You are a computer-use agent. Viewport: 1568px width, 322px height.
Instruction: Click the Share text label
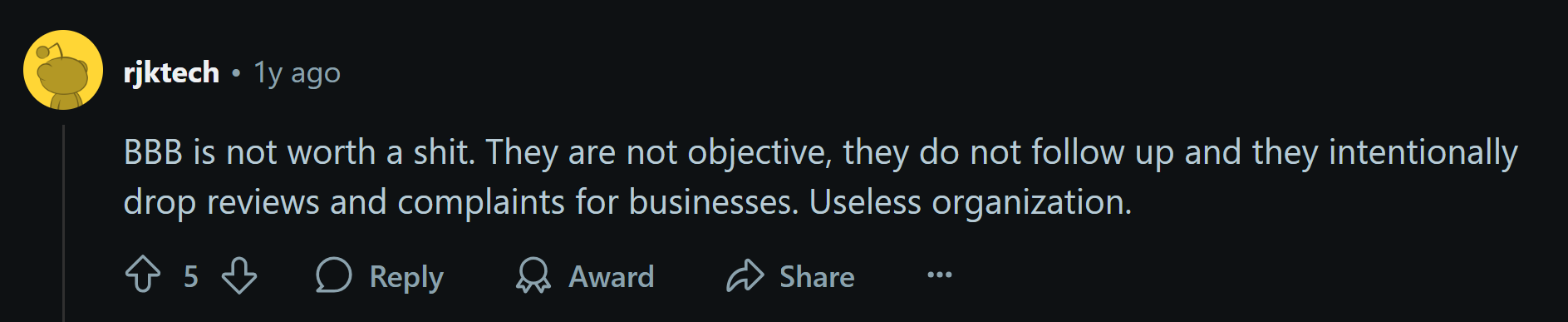(817, 276)
